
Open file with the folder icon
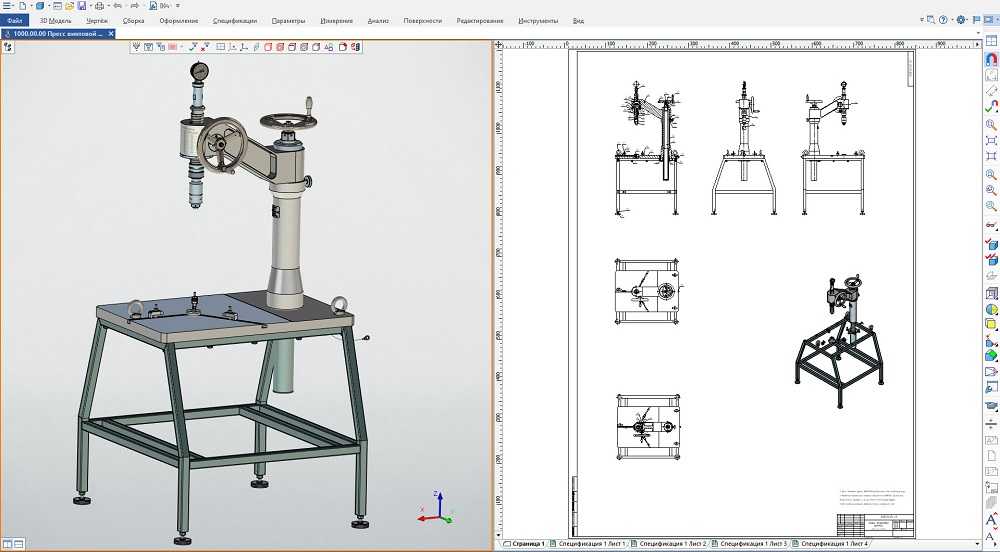(x=70, y=6)
